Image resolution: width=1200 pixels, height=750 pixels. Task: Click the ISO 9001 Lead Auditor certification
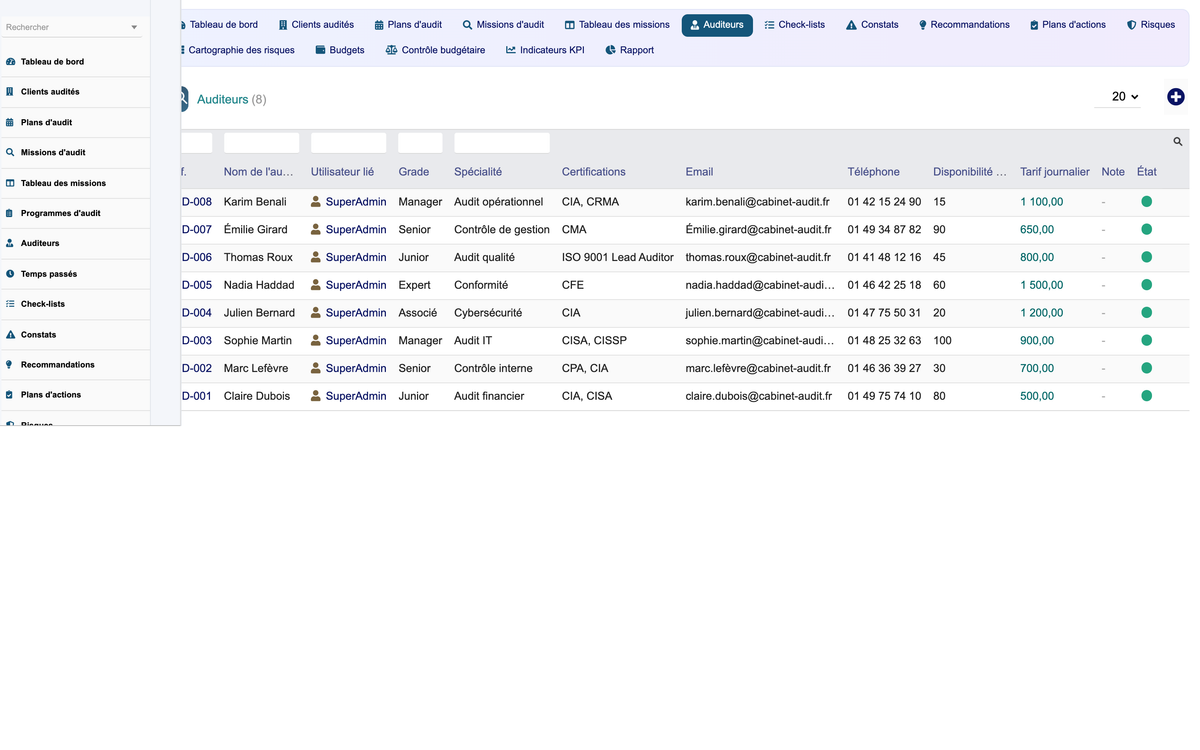(x=618, y=257)
